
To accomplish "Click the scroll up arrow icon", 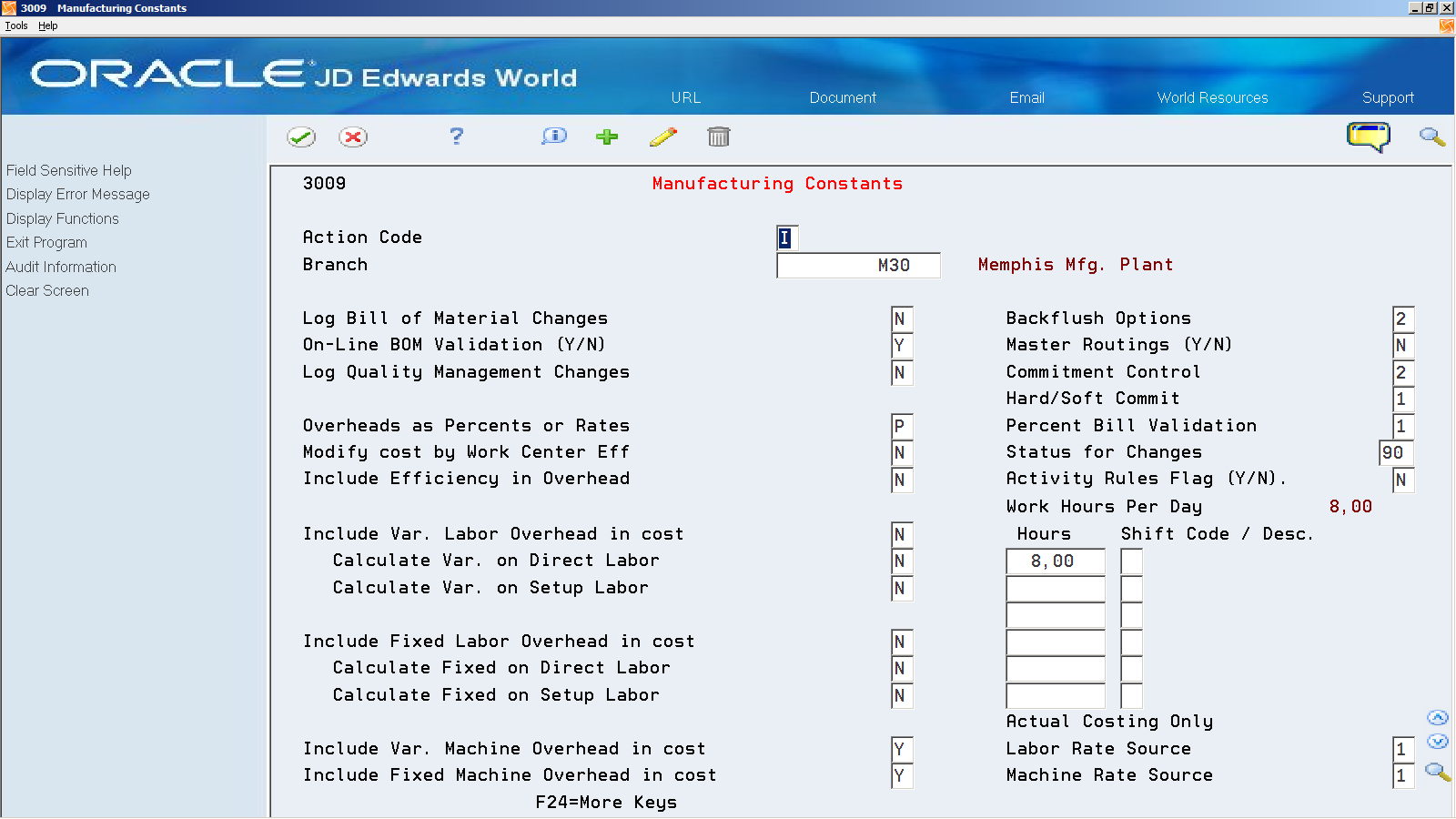I will tap(1438, 718).
